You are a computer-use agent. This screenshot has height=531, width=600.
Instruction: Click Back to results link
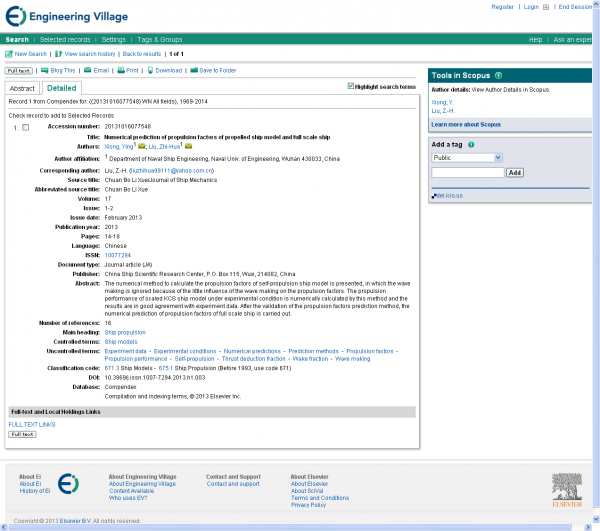[x=142, y=54]
